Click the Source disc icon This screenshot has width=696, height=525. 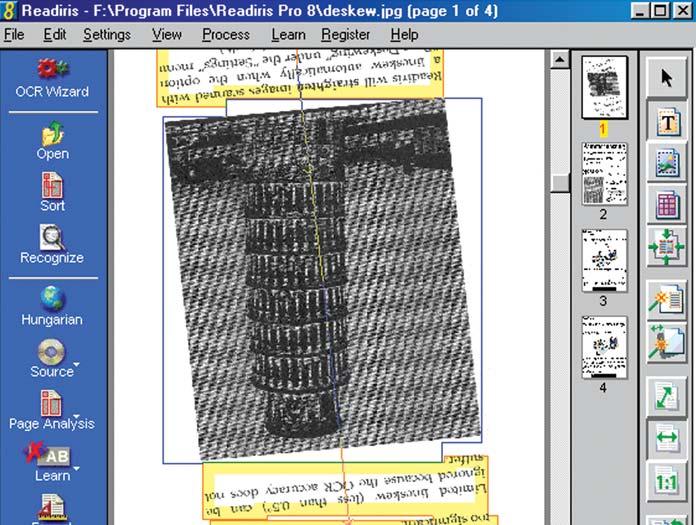[51, 351]
